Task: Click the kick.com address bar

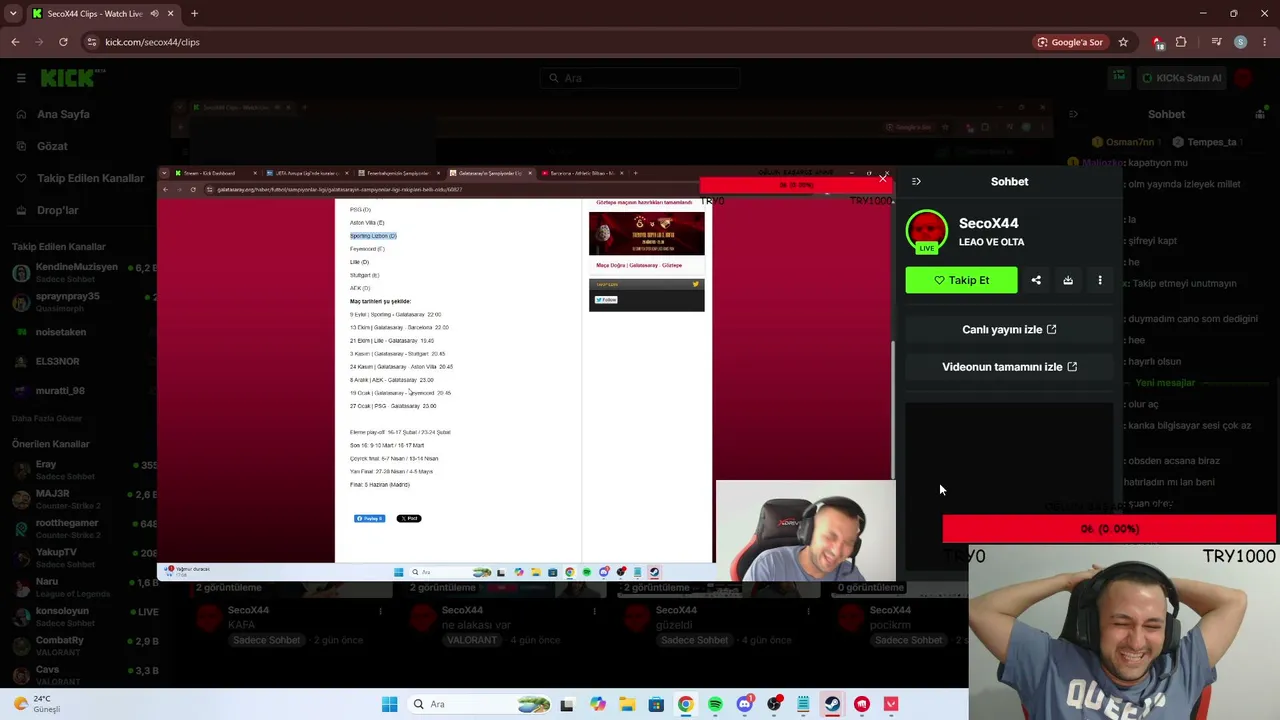Action: tap(560, 42)
